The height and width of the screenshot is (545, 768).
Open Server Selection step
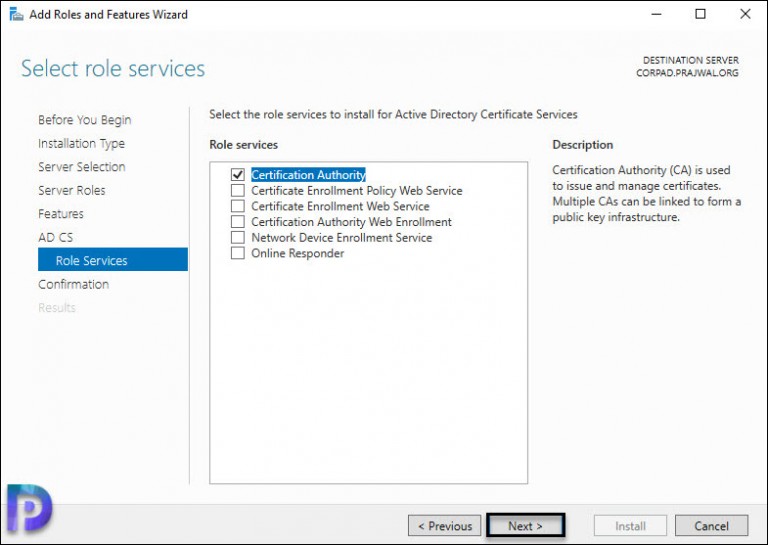tap(82, 166)
